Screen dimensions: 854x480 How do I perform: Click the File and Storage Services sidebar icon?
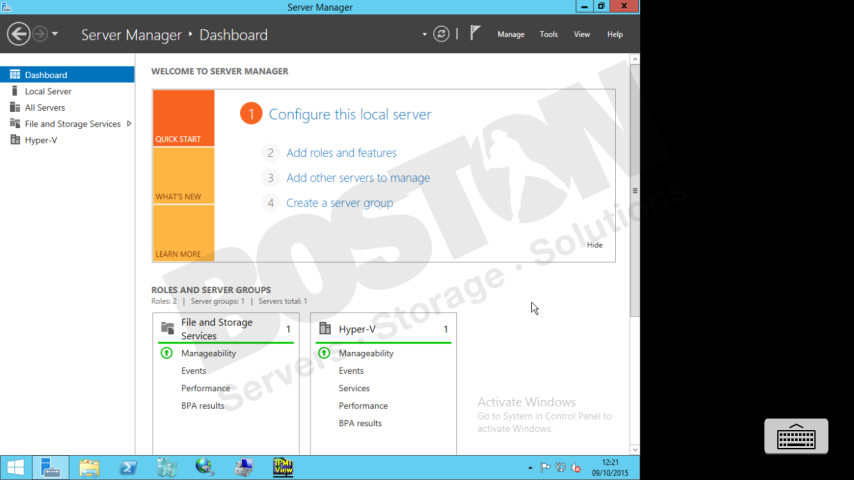click(x=15, y=123)
